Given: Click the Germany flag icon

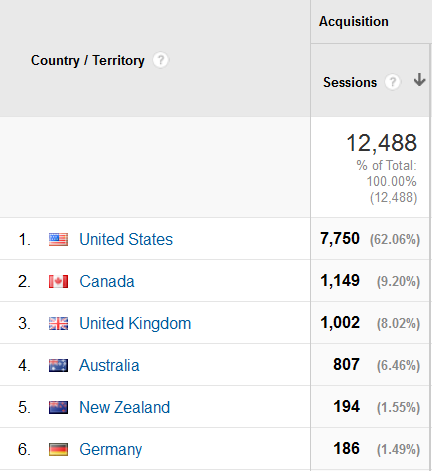Looking at the screenshot, I should pyautogui.click(x=58, y=449).
